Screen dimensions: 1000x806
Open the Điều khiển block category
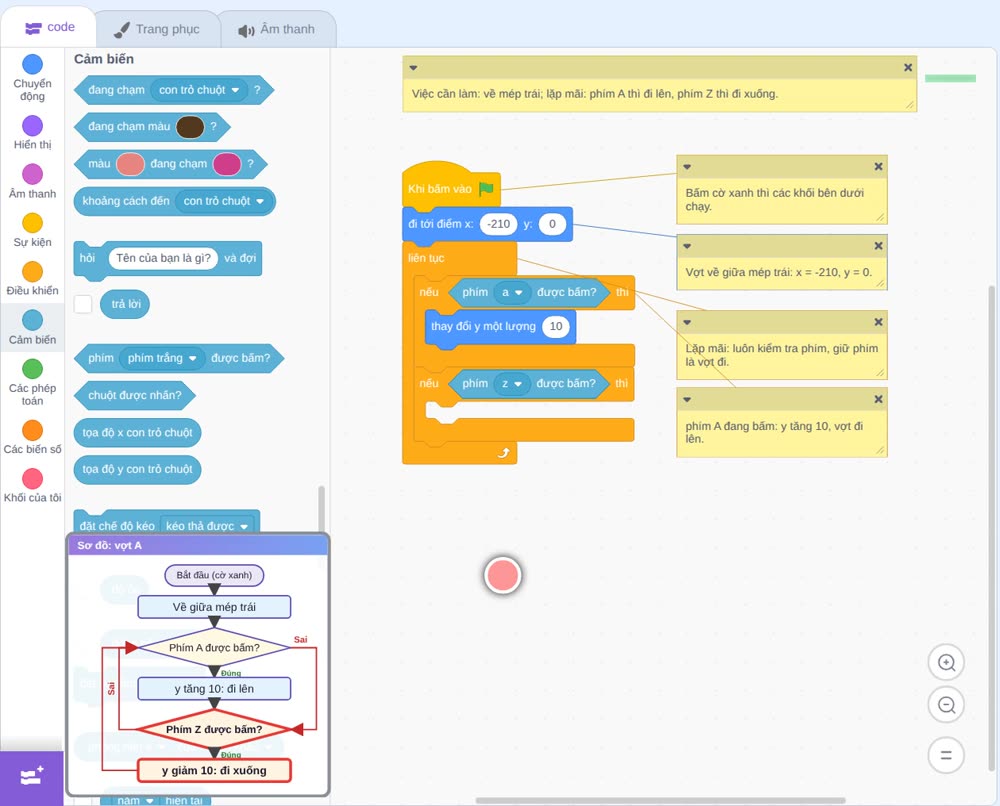click(32, 279)
